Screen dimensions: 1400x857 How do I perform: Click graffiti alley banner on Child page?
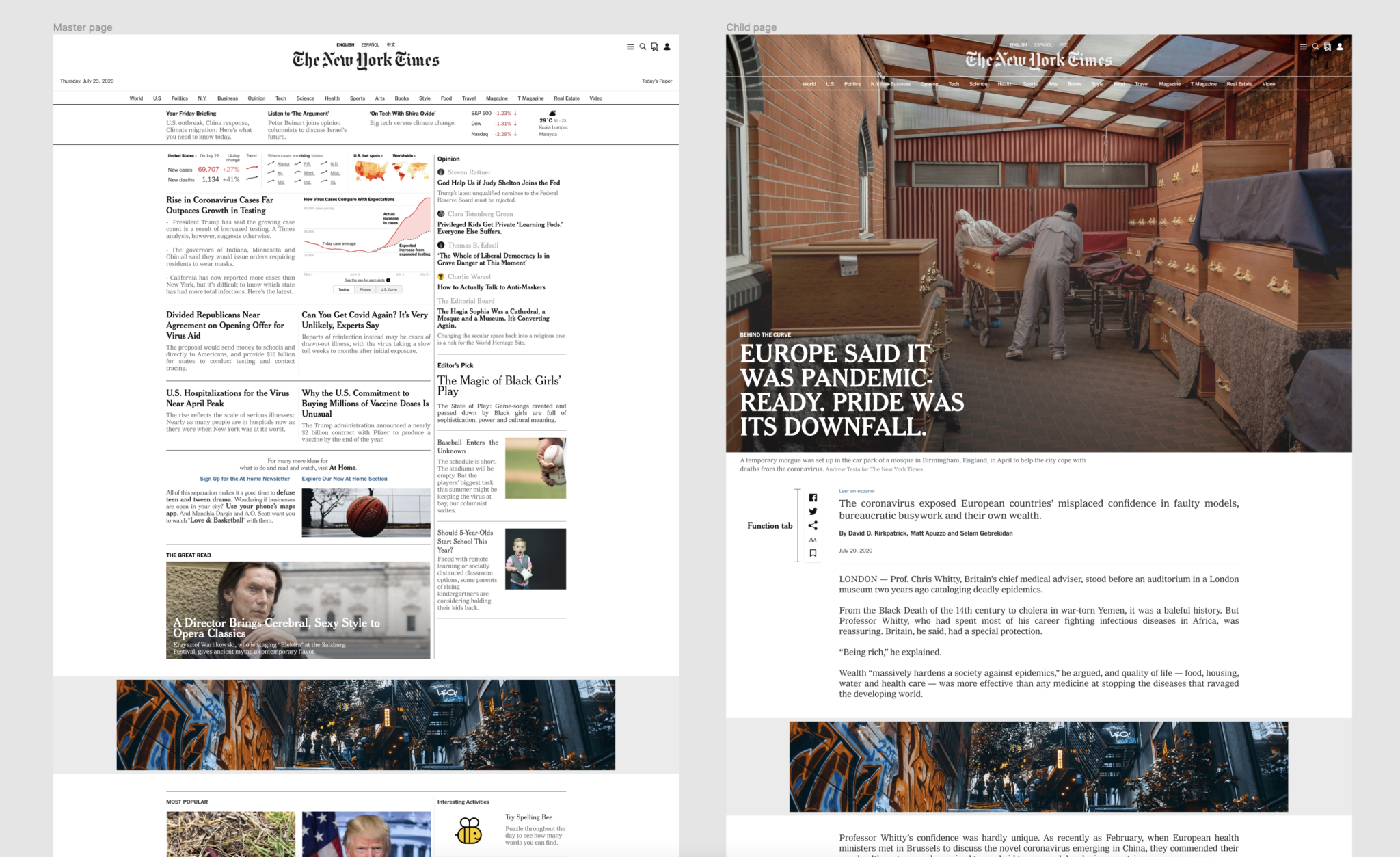tap(1038, 767)
